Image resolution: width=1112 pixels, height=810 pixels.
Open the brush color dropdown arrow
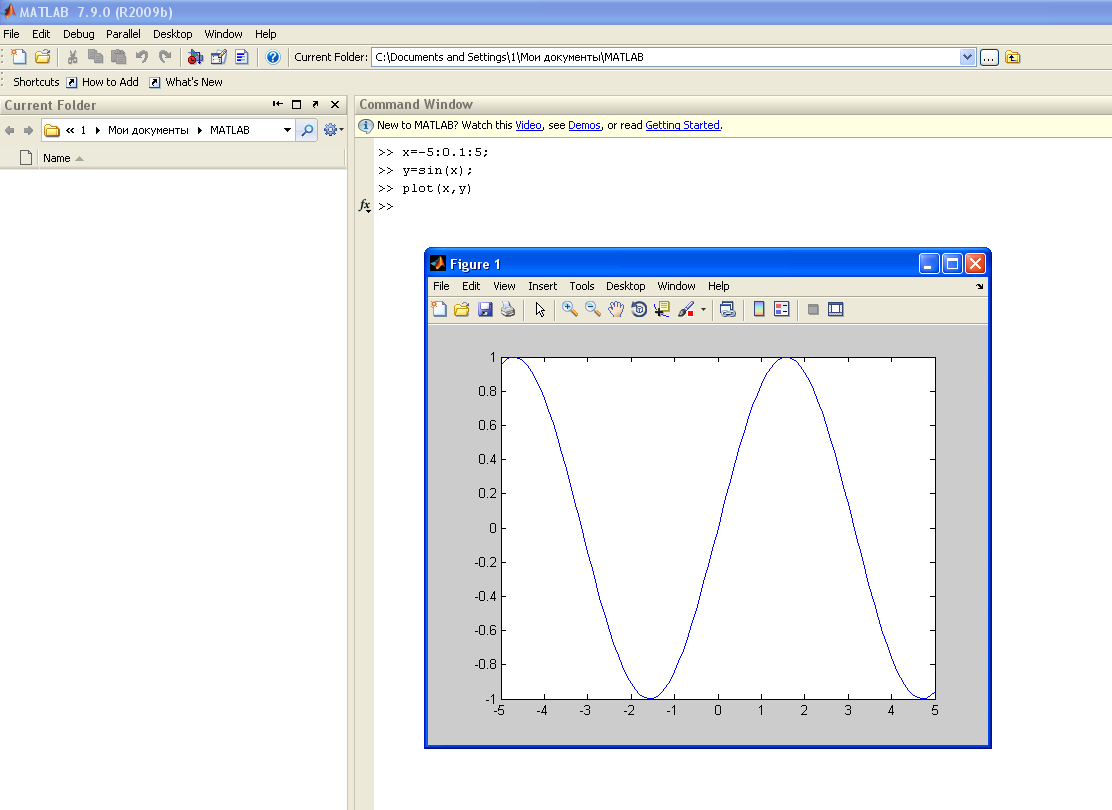704,309
